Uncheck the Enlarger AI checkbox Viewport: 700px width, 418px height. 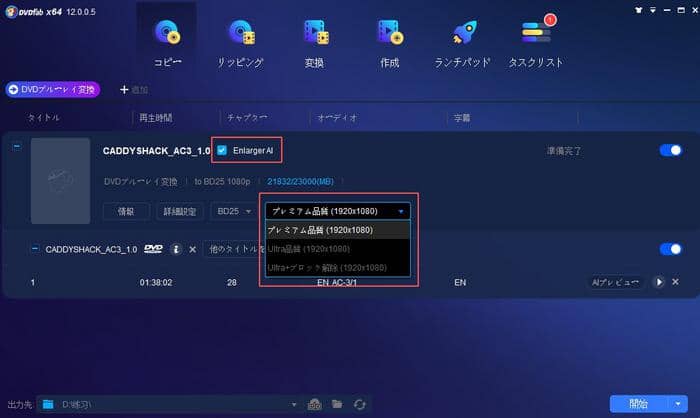click(222, 150)
